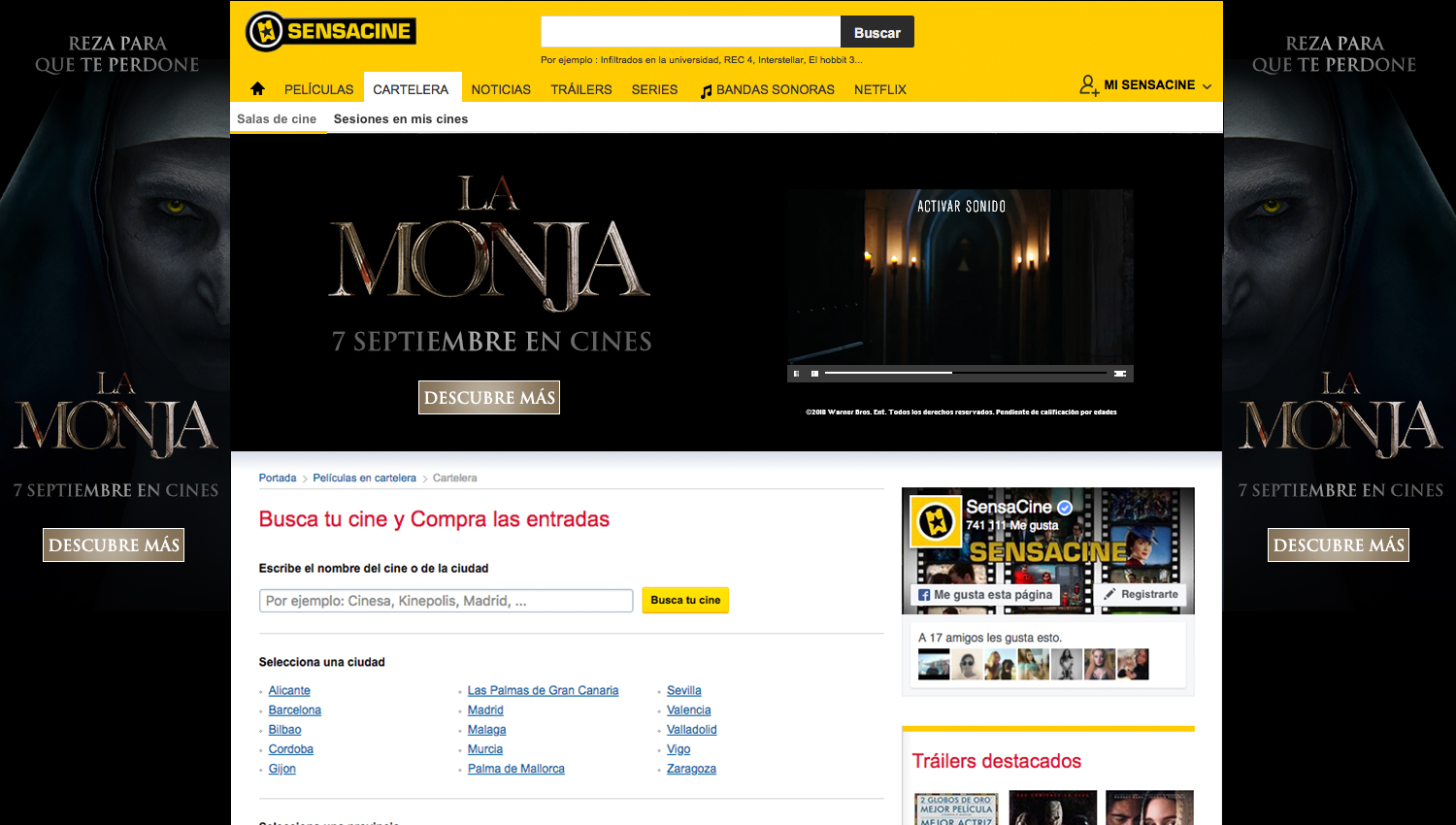Viewport: 1456px width, 825px height.
Task: Expand the Mi SensaCine dropdown arrow
Action: (1207, 86)
